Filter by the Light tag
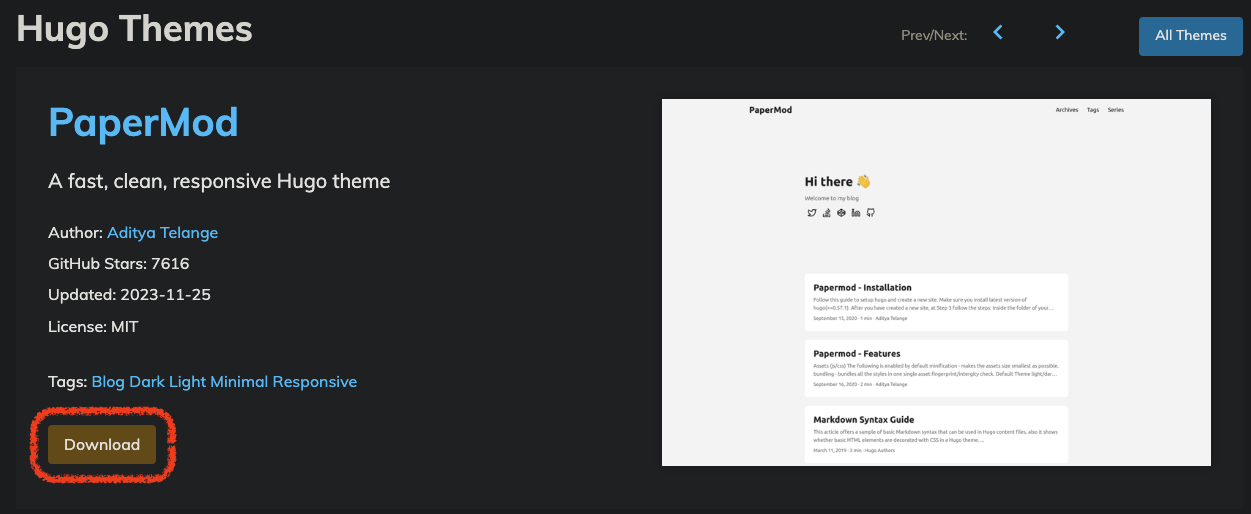Screen dimensions: 1251x514 188,382
